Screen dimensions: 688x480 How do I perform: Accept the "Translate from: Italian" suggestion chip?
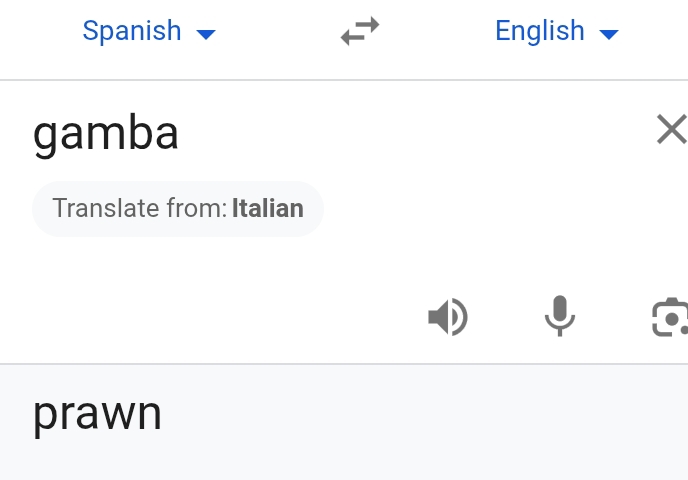[178, 208]
